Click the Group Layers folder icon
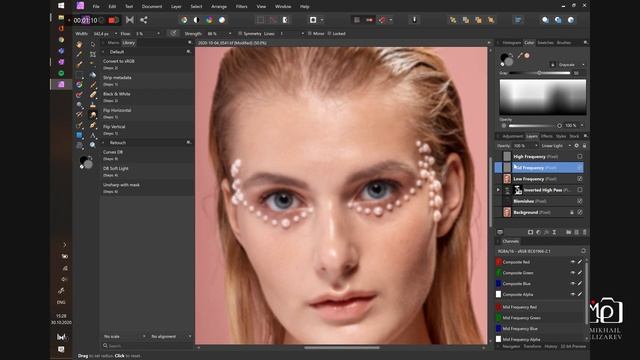The image size is (640, 360). [x=568, y=232]
